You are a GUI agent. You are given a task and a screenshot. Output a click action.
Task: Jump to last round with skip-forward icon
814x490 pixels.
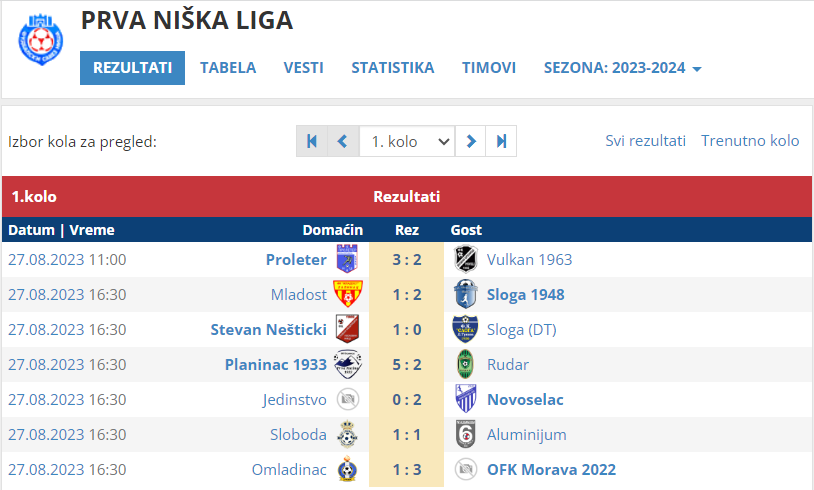[x=501, y=141]
